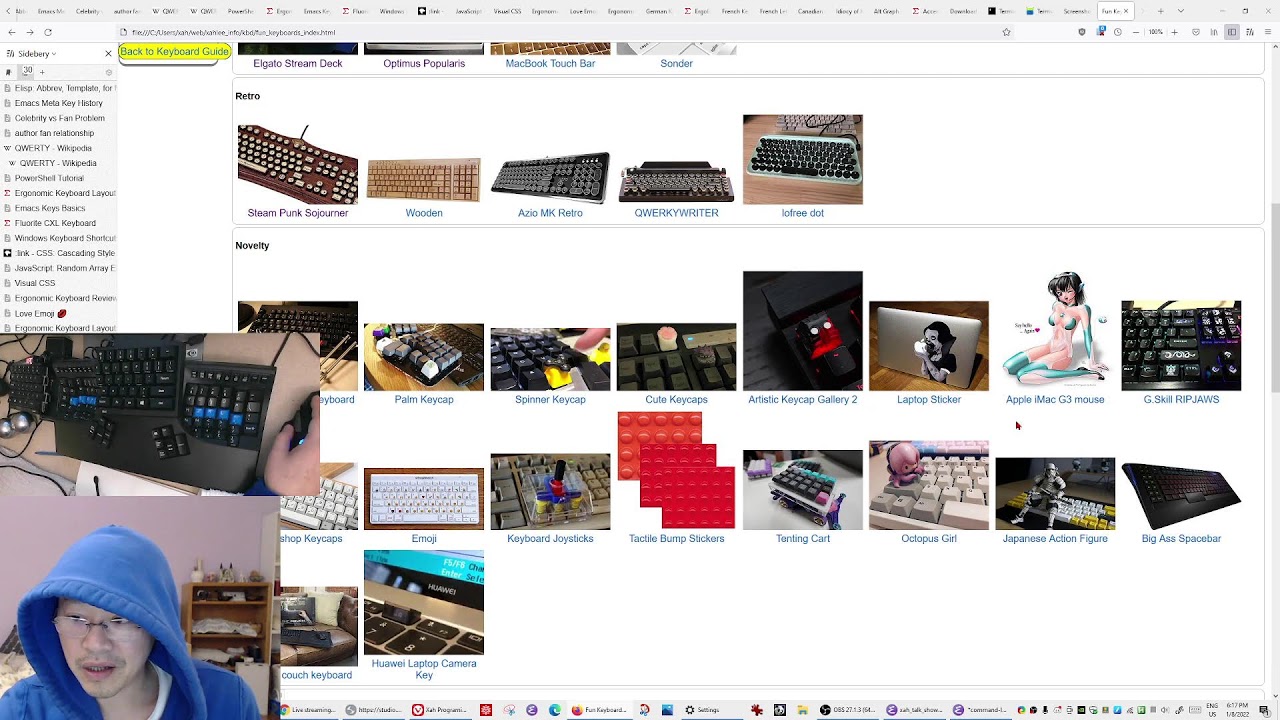Open Xah Programming Vivaldi taskbar item
Viewport: 1280px width, 720px height.
coord(440,710)
